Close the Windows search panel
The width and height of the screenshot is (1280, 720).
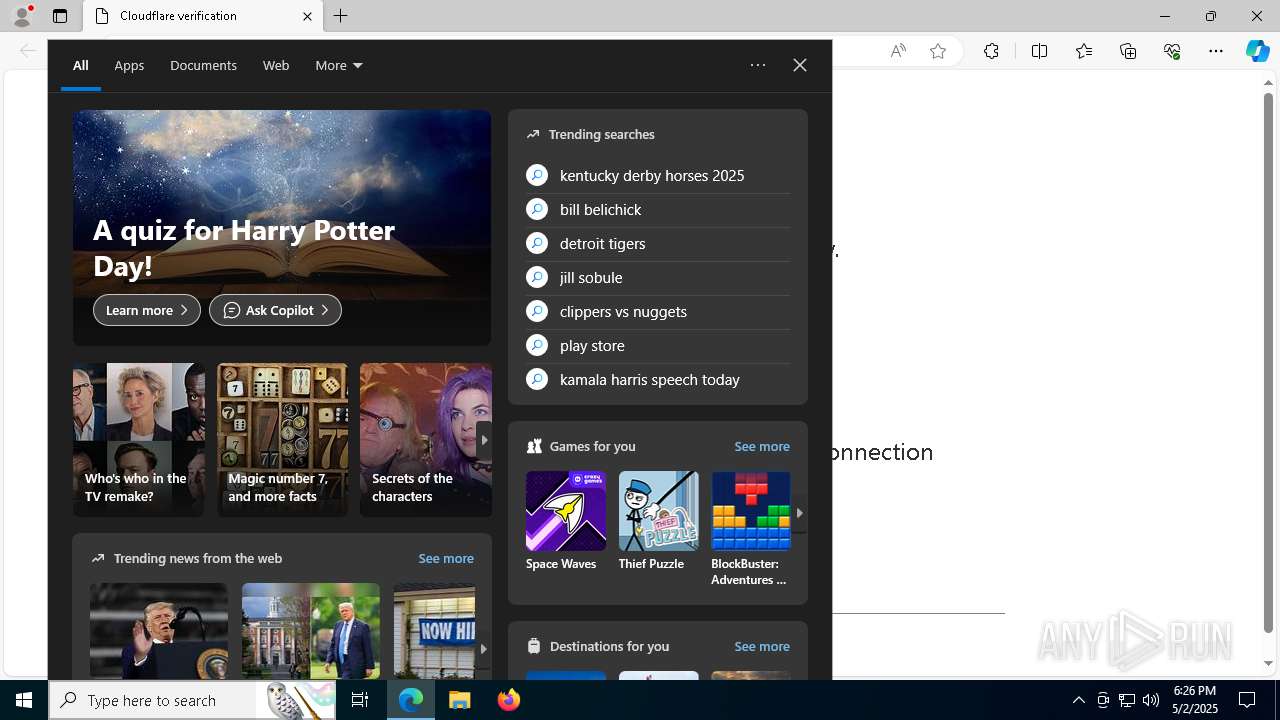click(x=800, y=66)
